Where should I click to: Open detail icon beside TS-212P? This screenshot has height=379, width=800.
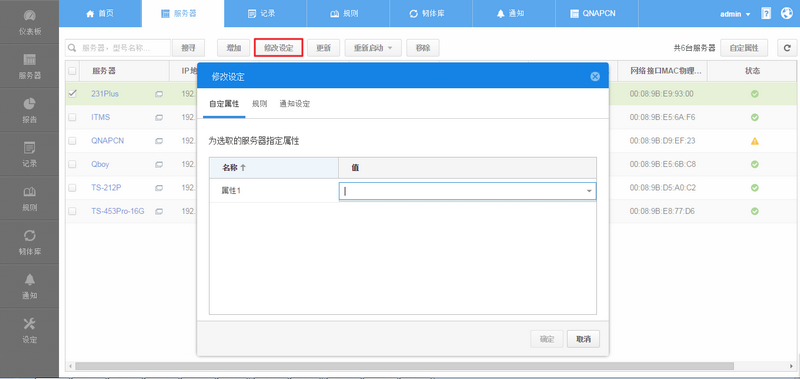[159, 188]
